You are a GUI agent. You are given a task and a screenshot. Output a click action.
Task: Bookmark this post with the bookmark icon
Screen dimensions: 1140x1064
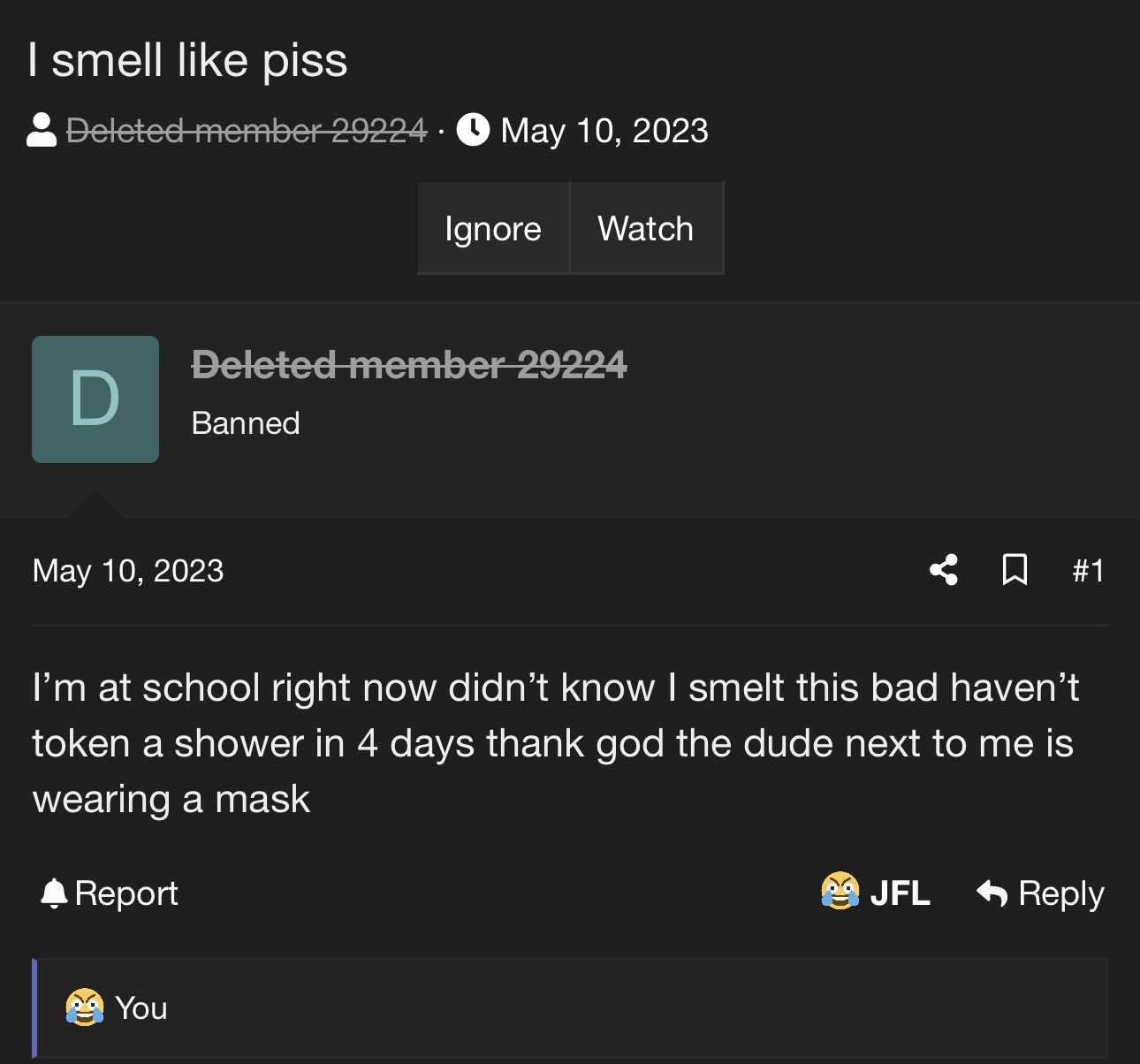[1015, 570]
